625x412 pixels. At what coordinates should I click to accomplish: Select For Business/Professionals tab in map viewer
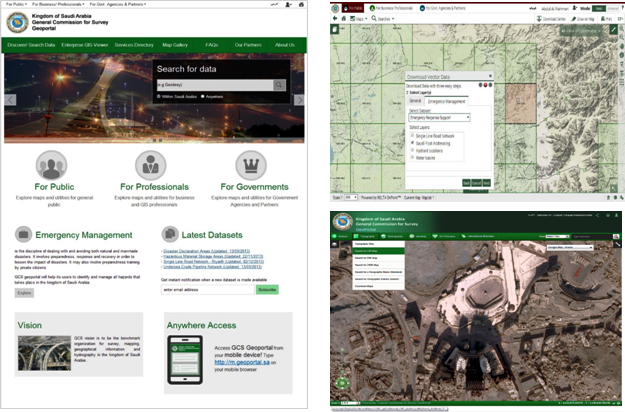(391, 8)
